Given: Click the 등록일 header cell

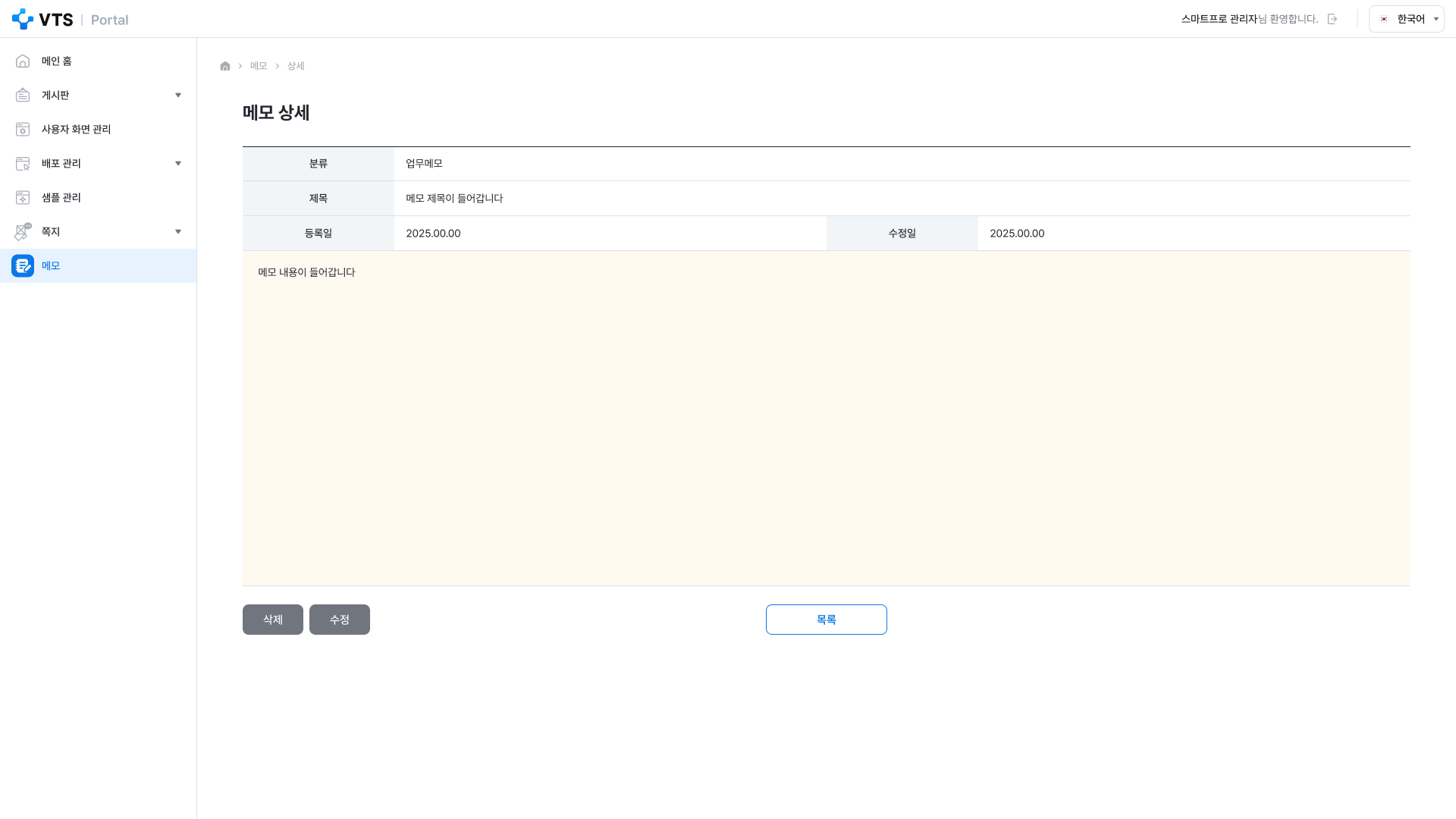Looking at the screenshot, I should tap(318, 234).
